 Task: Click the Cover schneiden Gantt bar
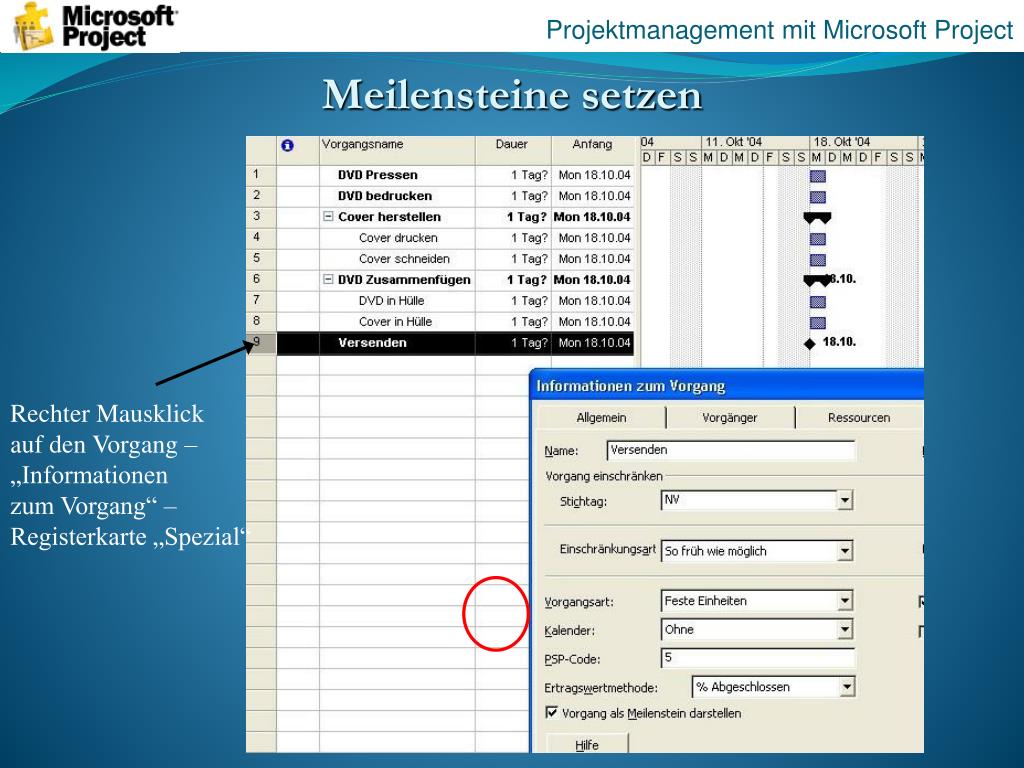point(818,259)
